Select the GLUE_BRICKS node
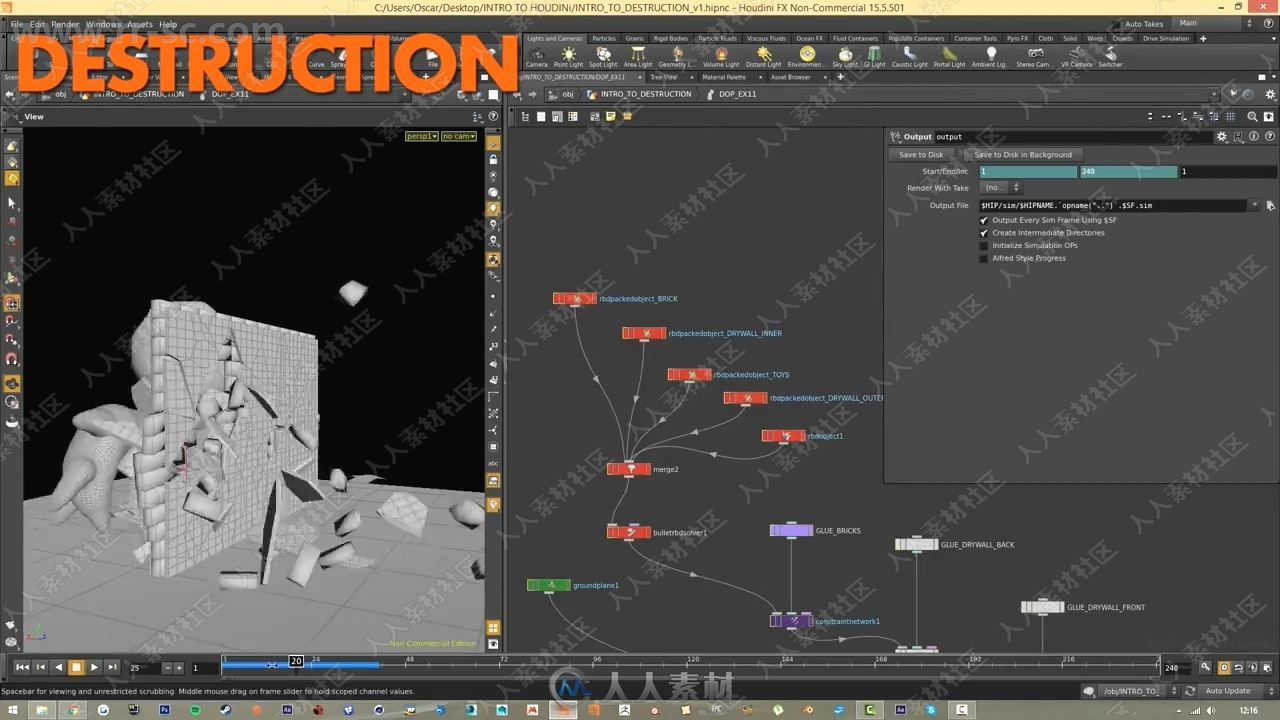Image resolution: width=1280 pixels, height=720 pixels. (791, 530)
